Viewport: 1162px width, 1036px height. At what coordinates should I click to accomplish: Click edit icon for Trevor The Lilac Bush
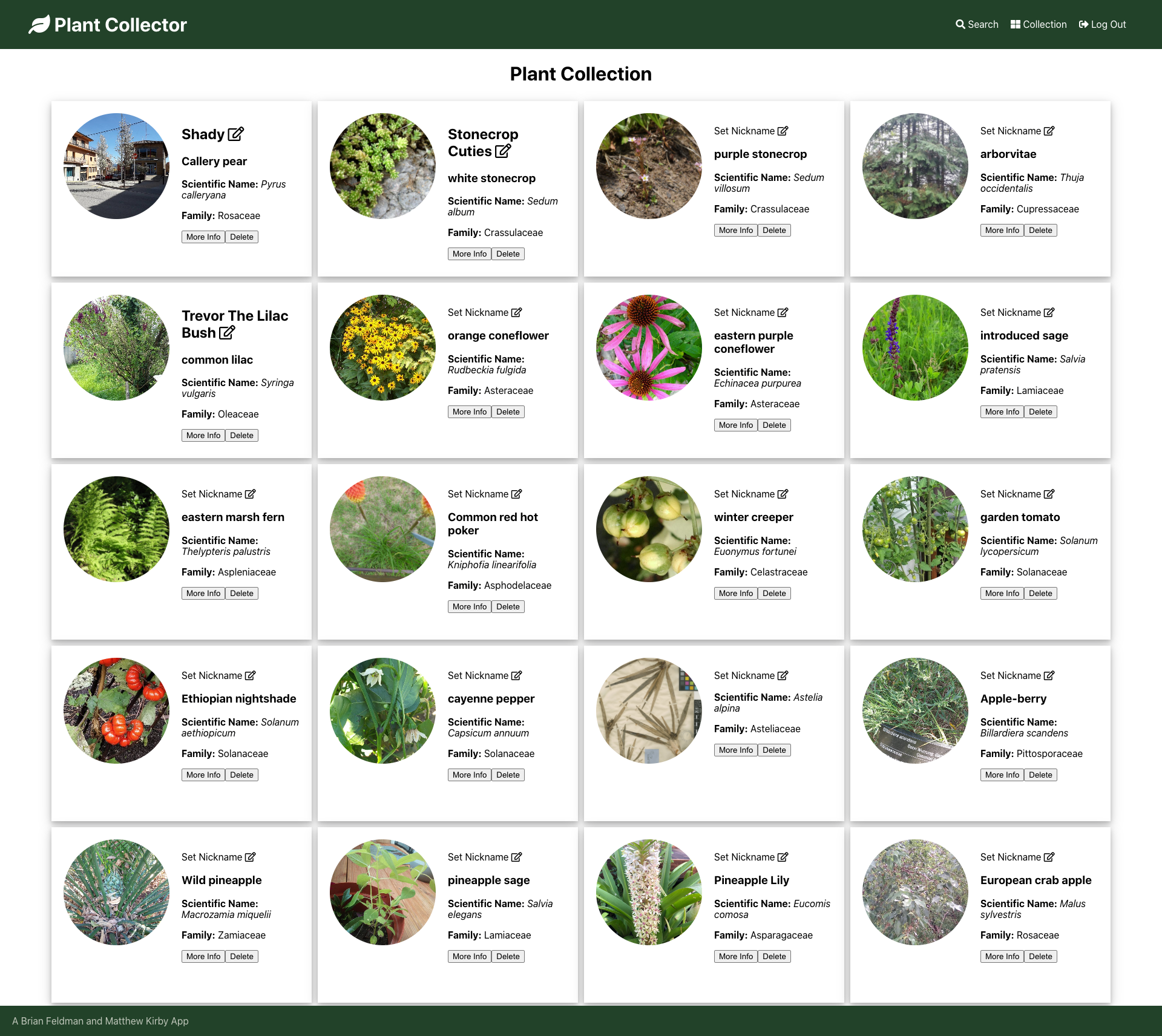227,333
